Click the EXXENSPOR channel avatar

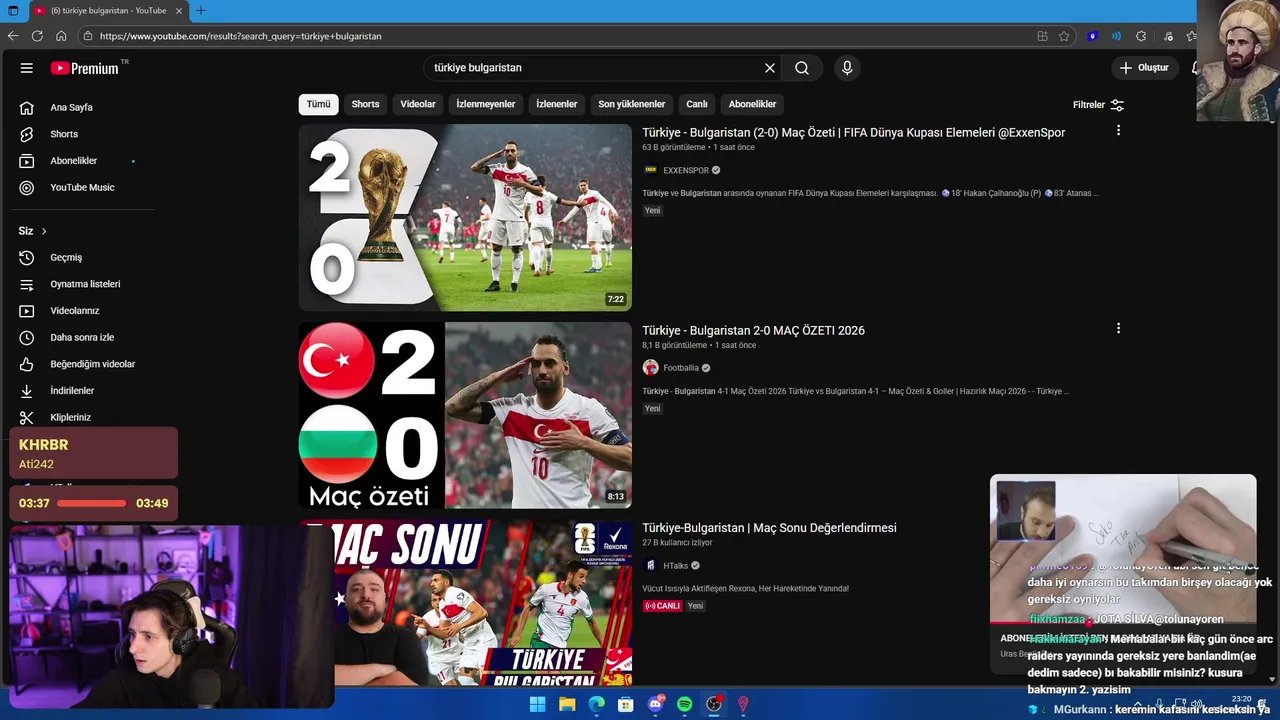coord(650,171)
